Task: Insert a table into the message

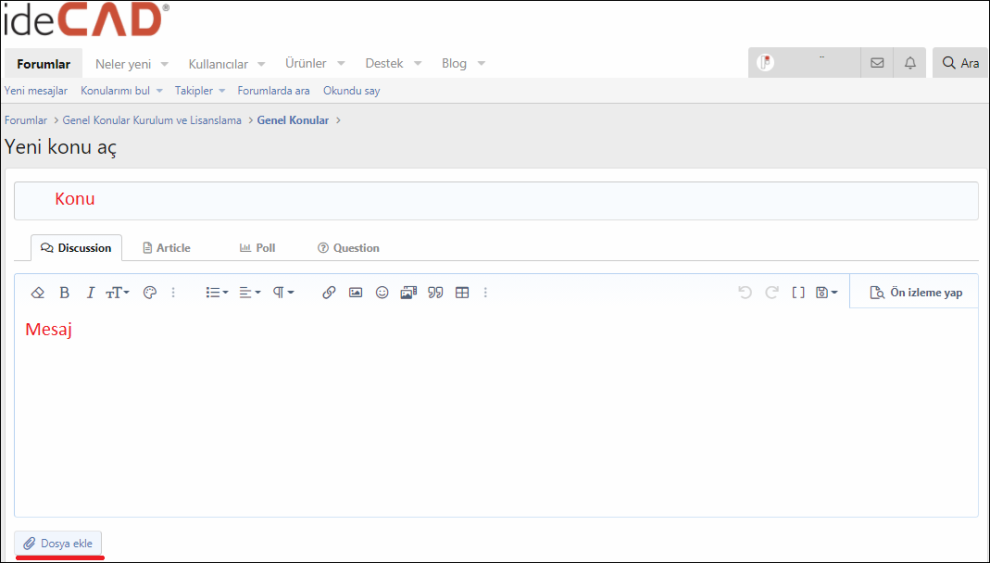Action: tap(462, 293)
